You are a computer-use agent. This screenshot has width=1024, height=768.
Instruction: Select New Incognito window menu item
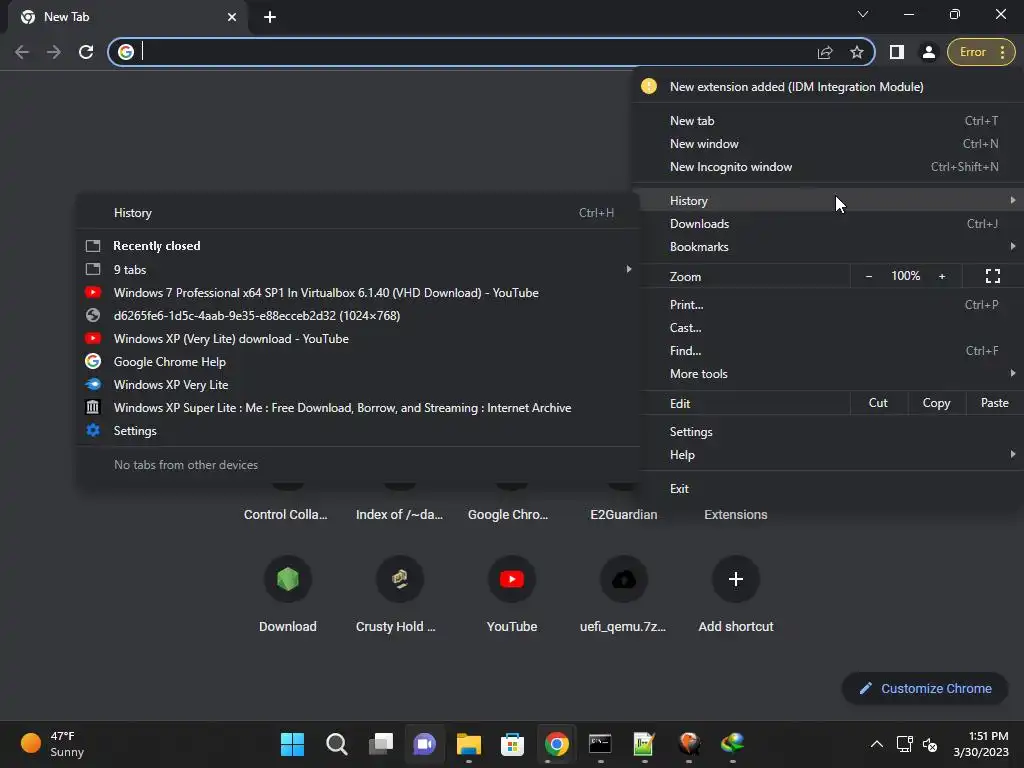tap(831, 167)
